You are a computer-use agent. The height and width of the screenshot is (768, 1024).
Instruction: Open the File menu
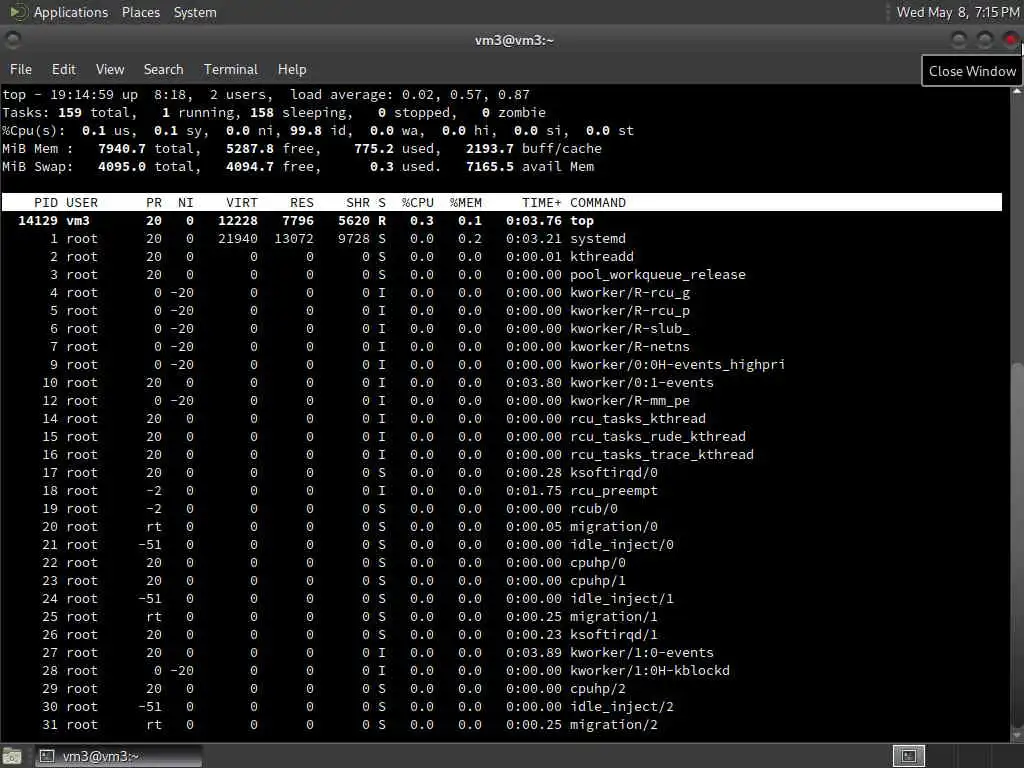click(21, 69)
